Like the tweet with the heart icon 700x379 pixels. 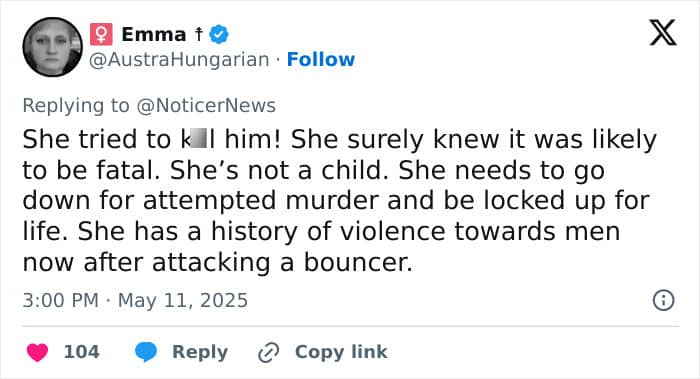click(38, 352)
